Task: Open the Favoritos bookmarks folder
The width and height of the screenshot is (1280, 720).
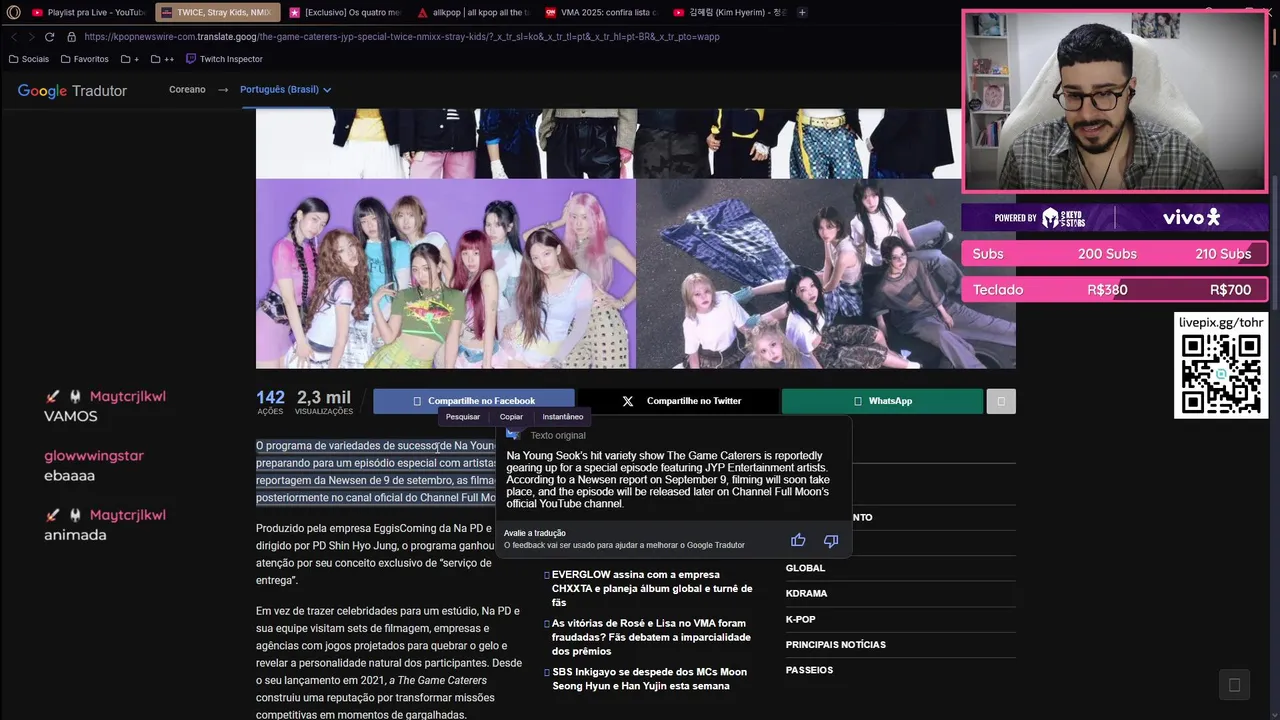Action: click(85, 59)
